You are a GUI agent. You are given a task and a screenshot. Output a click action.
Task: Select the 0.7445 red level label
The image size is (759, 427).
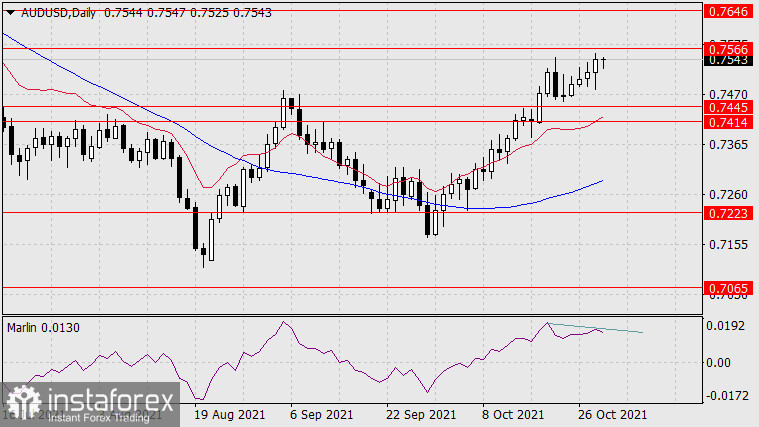pos(729,106)
